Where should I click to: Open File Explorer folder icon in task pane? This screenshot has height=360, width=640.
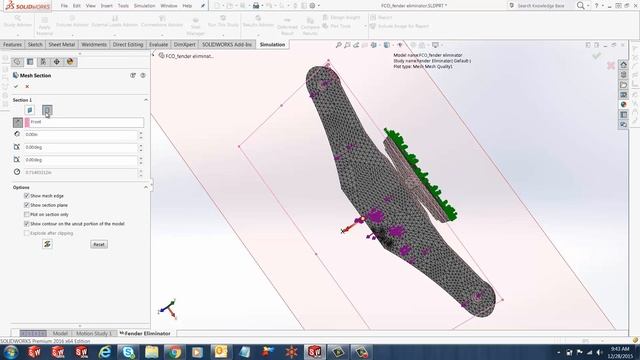(623, 85)
